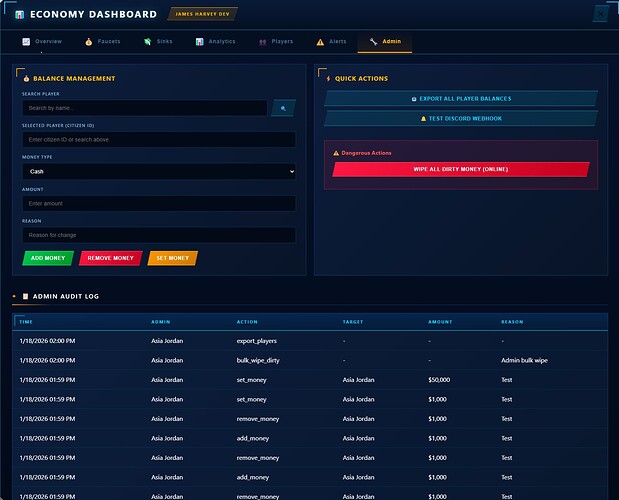The image size is (619, 500).
Task: Click the Enter amount input field
Action: (x=159, y=204)
